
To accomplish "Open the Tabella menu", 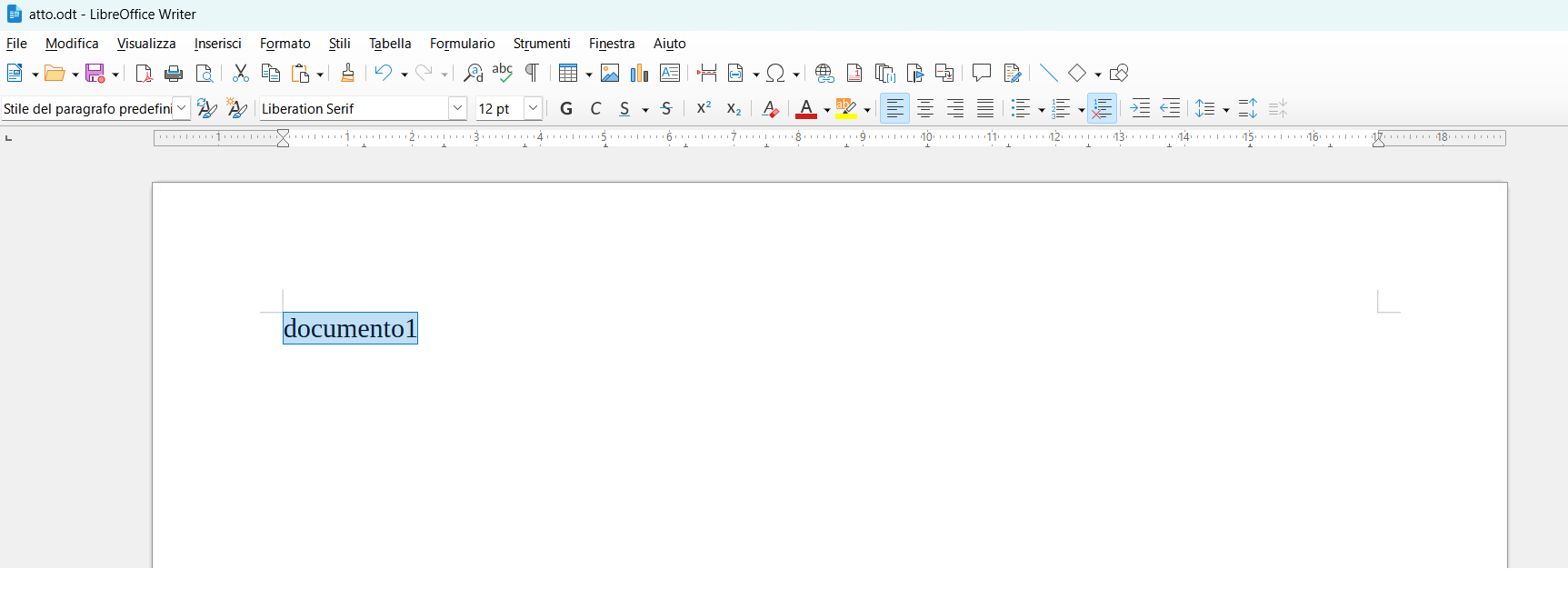I will tap(390, 44).
